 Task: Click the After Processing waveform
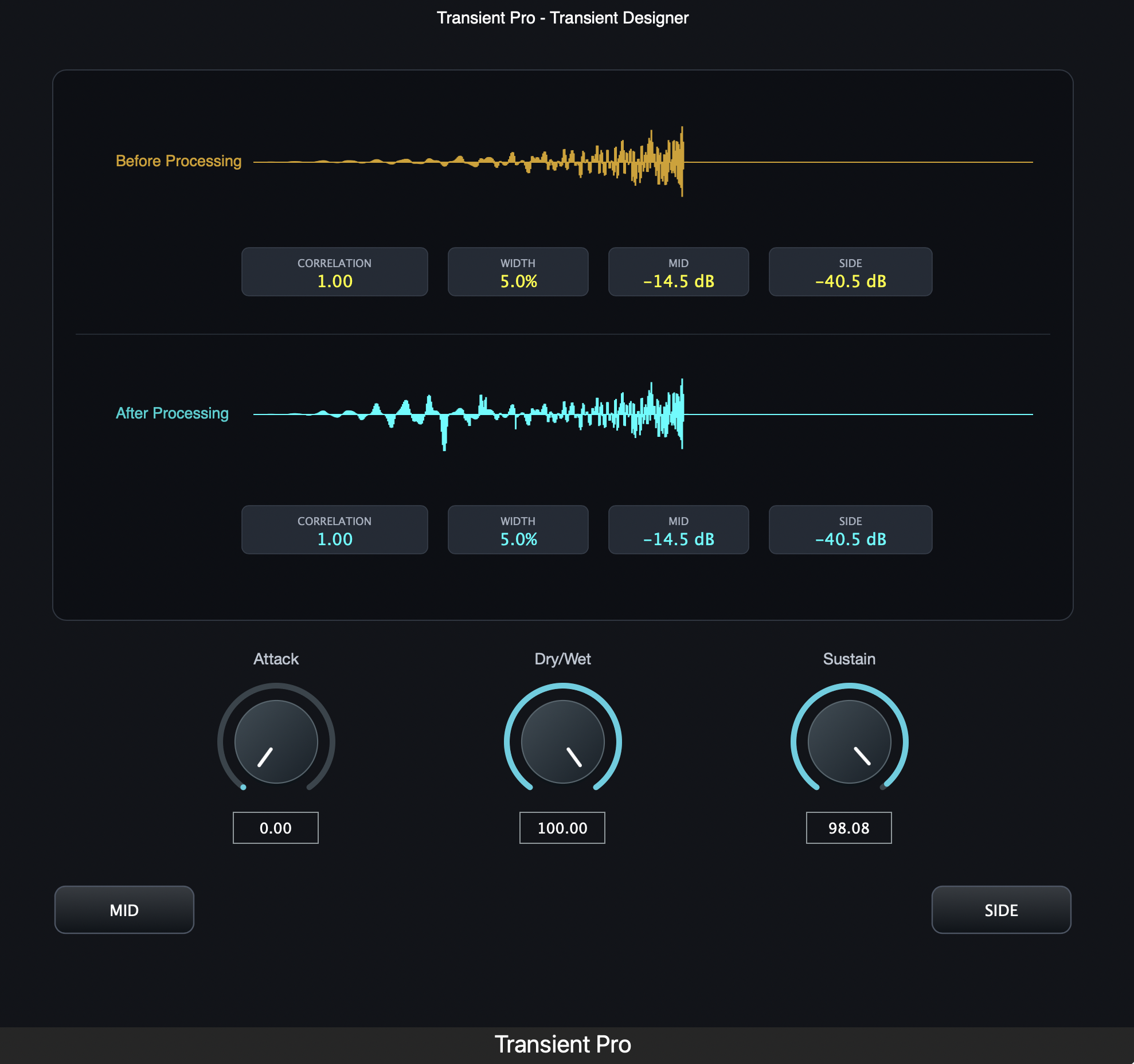click(x=643, y=414)
